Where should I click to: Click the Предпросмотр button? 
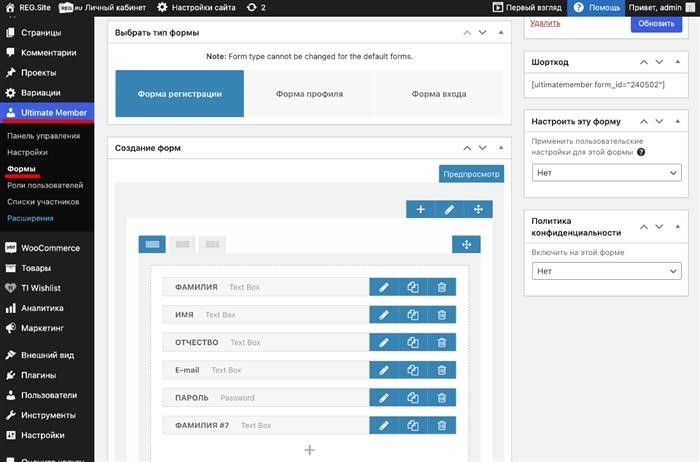(471, 174)
